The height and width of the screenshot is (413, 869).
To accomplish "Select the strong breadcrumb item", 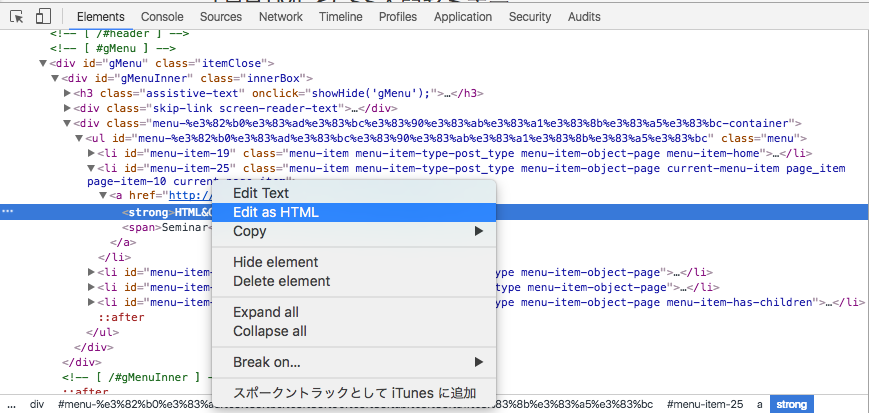I will (x=791, y=404).
